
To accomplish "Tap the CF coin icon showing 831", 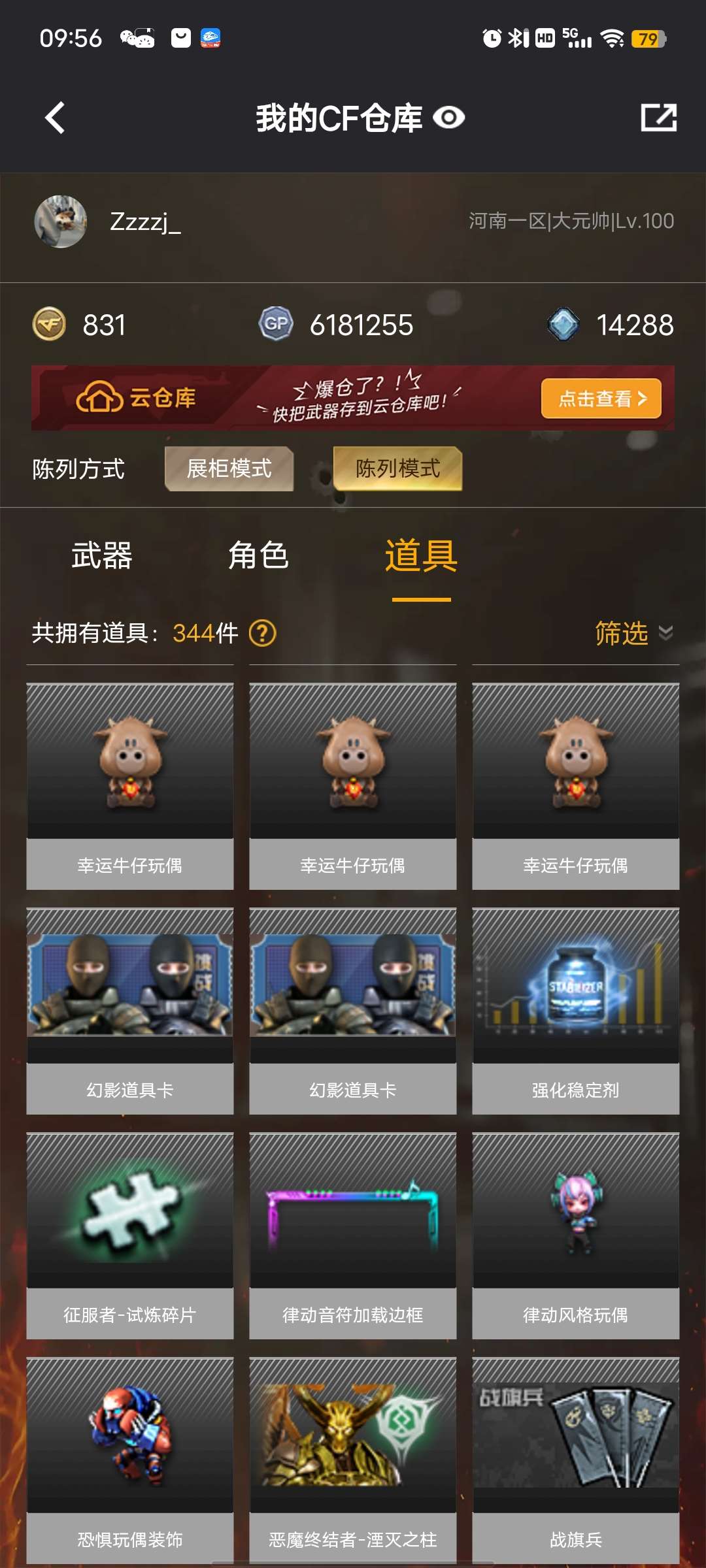I will click(x=49, y=324).
